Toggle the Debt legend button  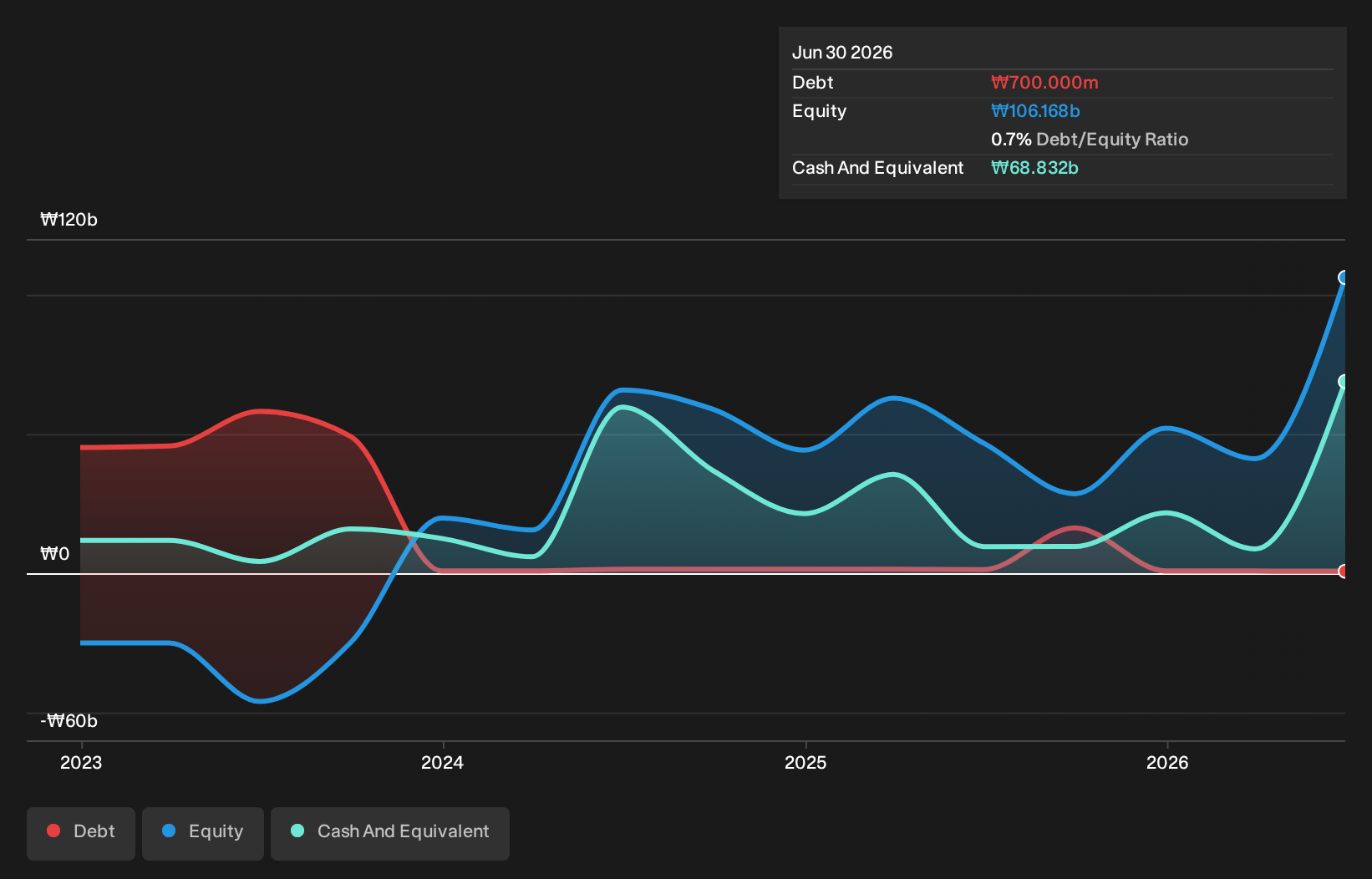[81, 833]
